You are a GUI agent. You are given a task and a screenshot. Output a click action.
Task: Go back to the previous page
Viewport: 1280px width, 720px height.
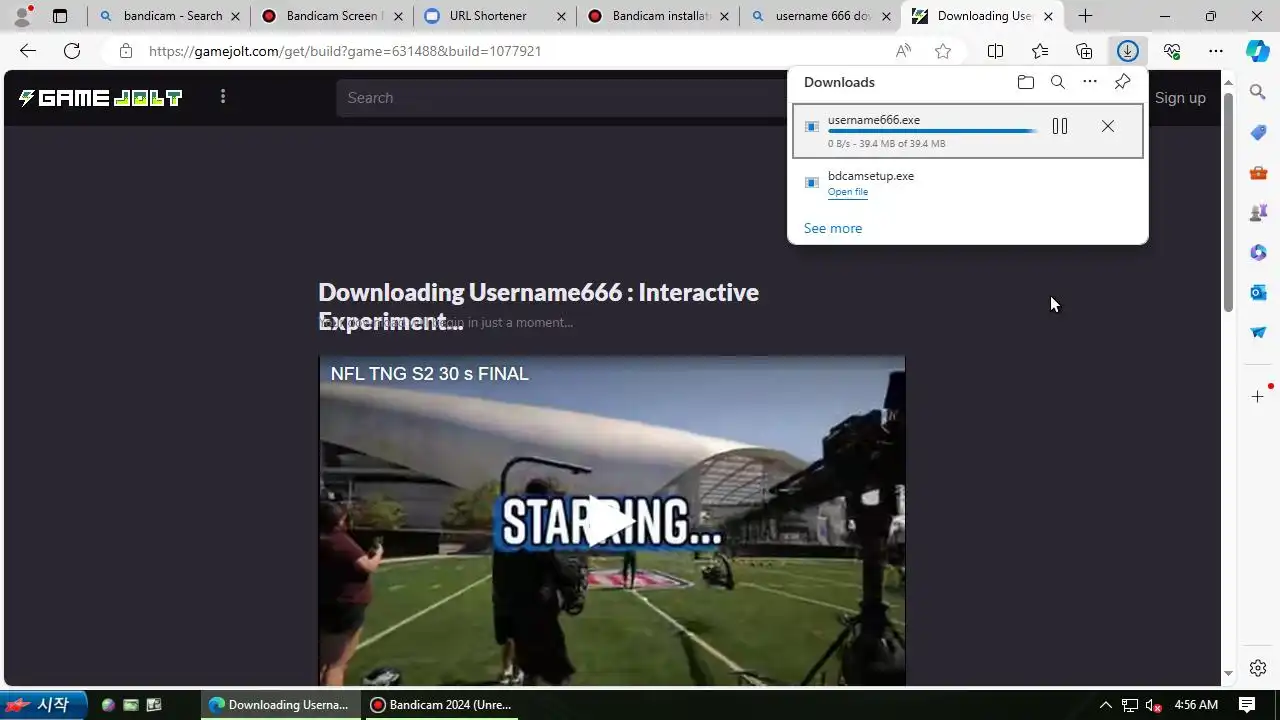28,51
